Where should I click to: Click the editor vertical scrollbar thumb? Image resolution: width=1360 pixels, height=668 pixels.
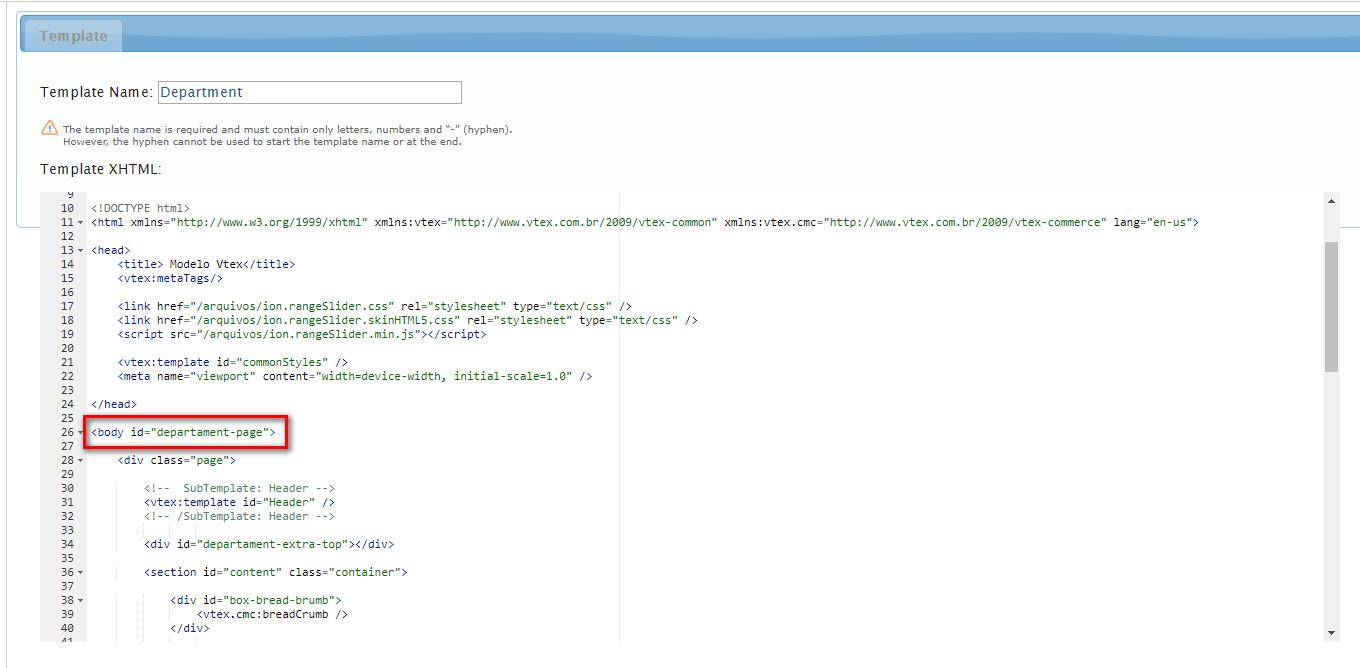click(1331, 306)
